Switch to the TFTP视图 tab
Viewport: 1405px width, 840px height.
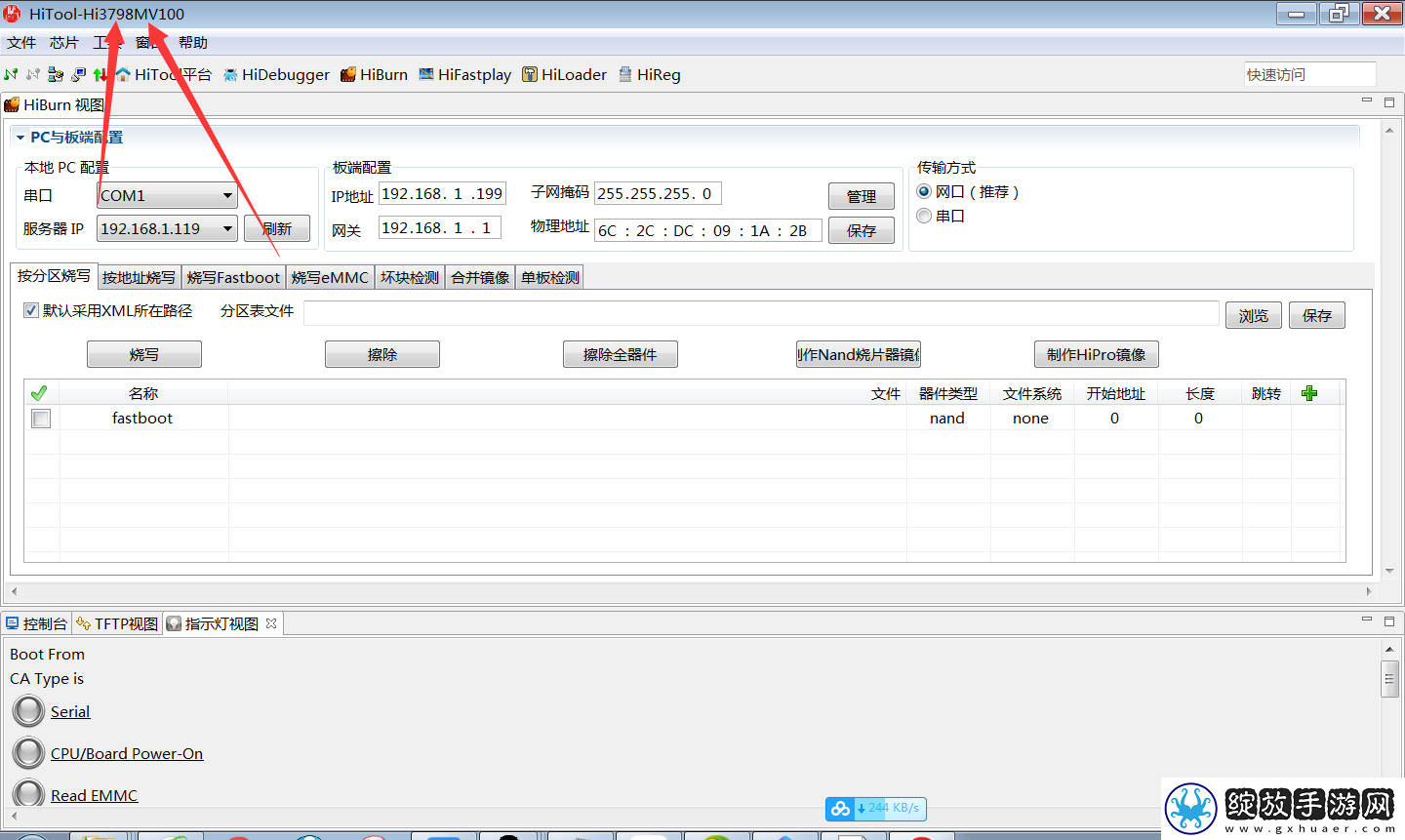pyautogui.click(x=117, y=623)
